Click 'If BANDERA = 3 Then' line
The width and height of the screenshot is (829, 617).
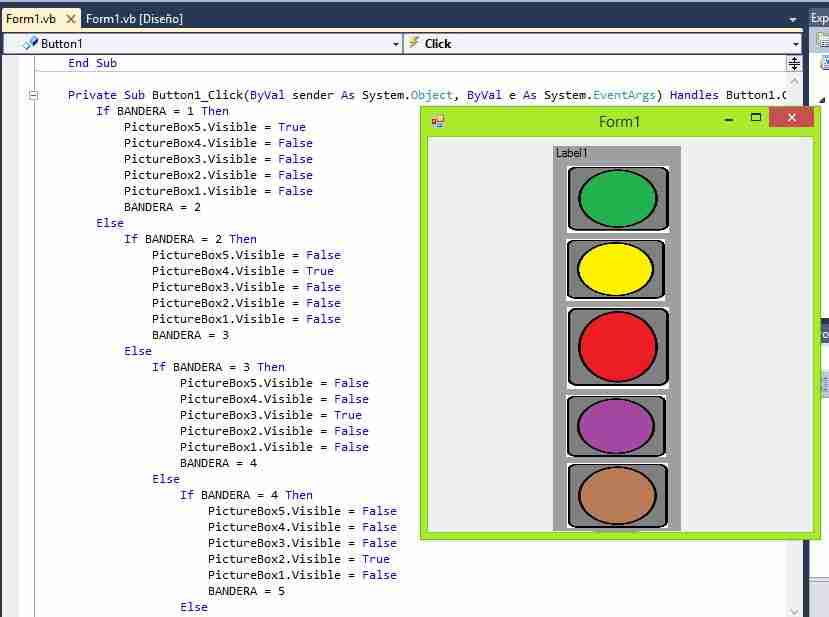(218, 367)
